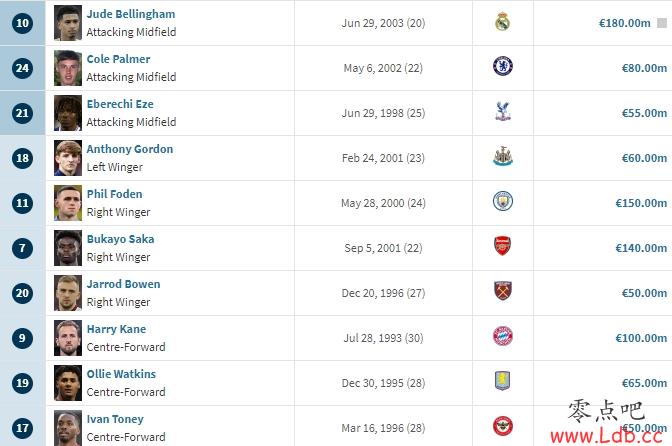The width and height of the screenshot is (672, 446).
Task: Click the Arsenal club crest
Action: click(x=502, y=246)
